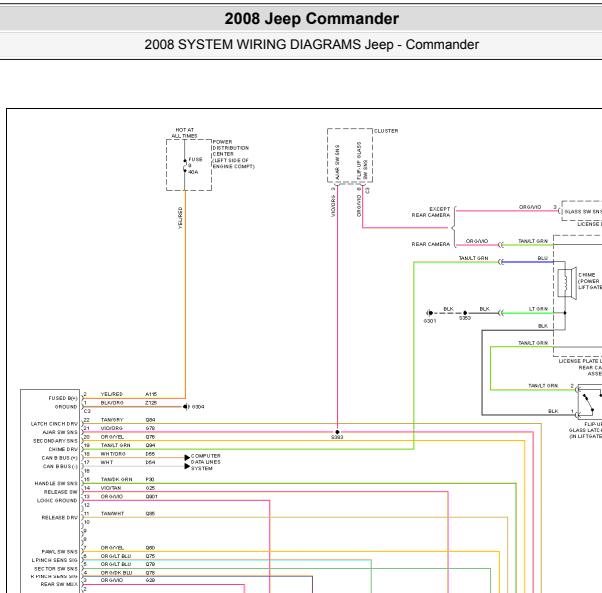Click the 'FUSE 9 40A' fuse label

pos(194,165)
